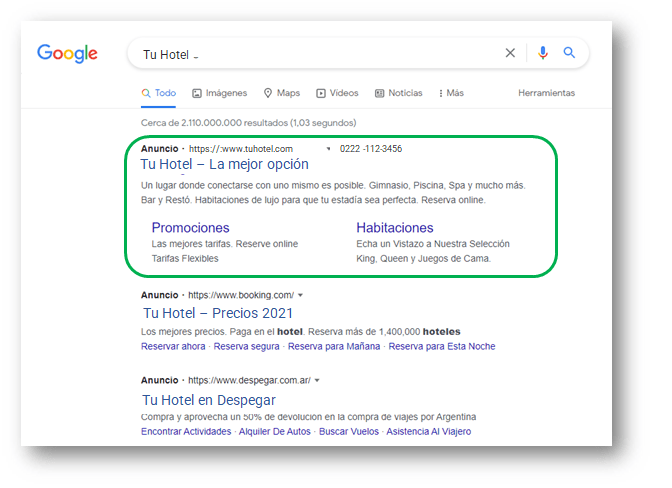
Task: Open "Tu Hotel en Despegar" result
Action: point(209,400)
